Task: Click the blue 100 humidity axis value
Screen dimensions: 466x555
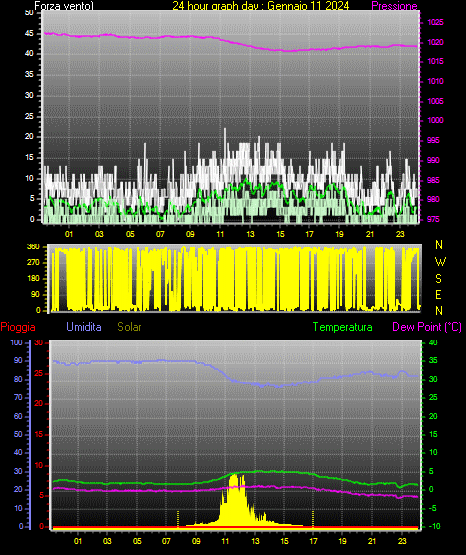Action: [x=17, y=342]
